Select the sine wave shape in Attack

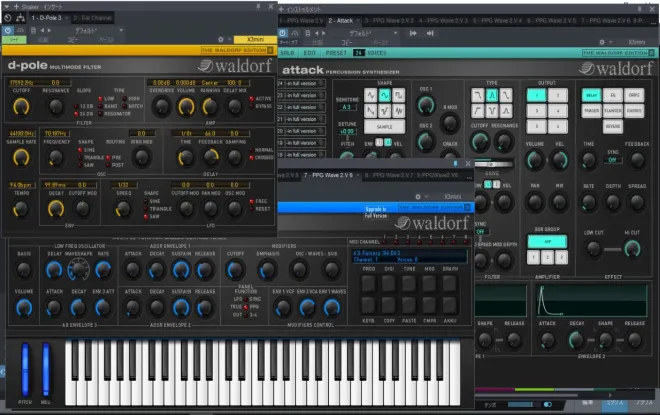coord(371,96)
